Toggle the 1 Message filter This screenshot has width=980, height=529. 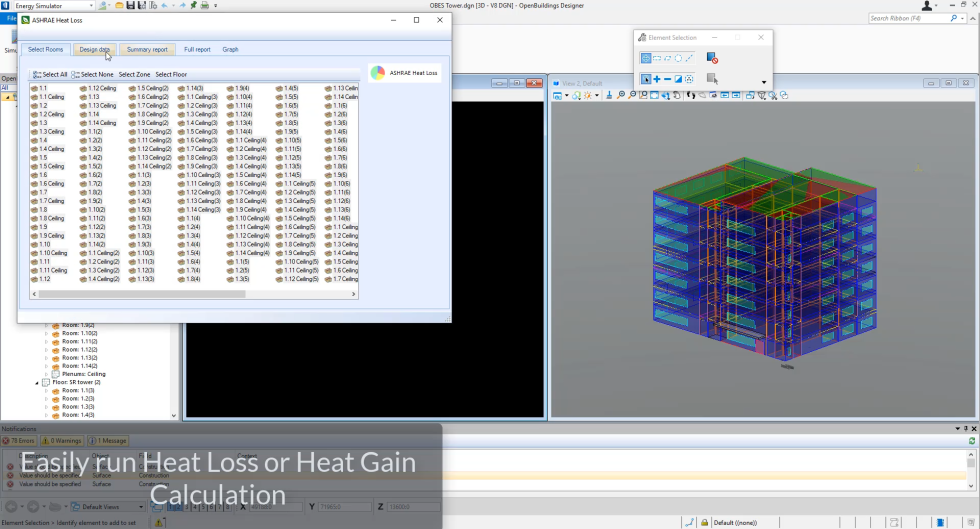click(108, 441)
